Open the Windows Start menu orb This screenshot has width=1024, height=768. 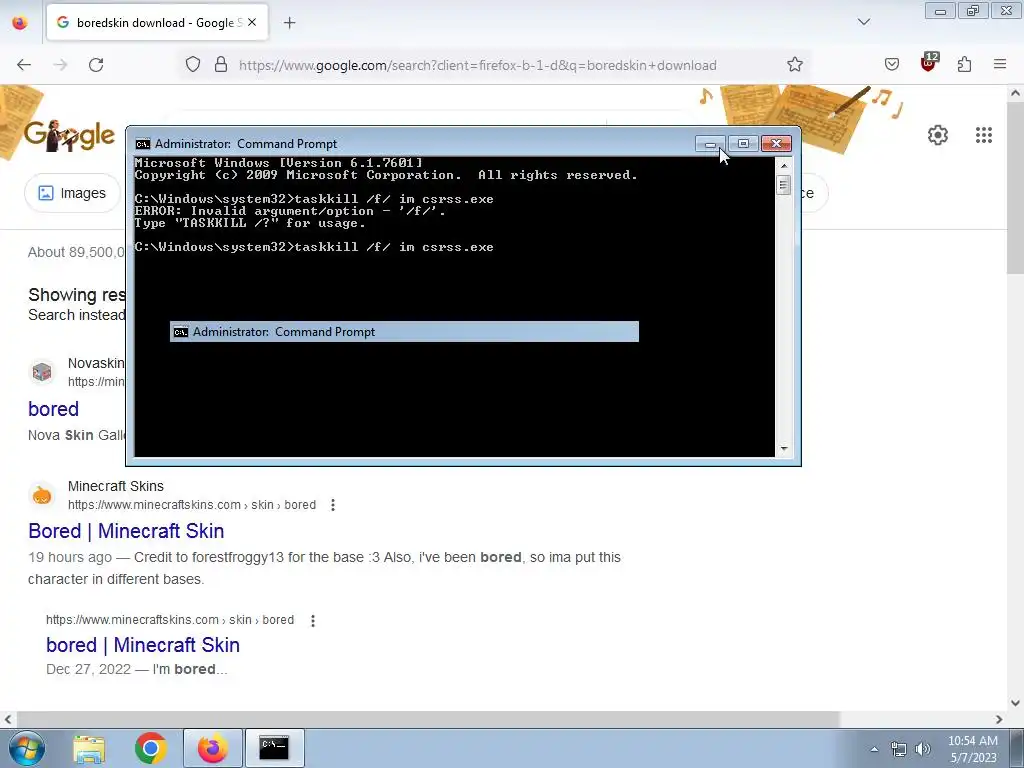click(27, 748)
